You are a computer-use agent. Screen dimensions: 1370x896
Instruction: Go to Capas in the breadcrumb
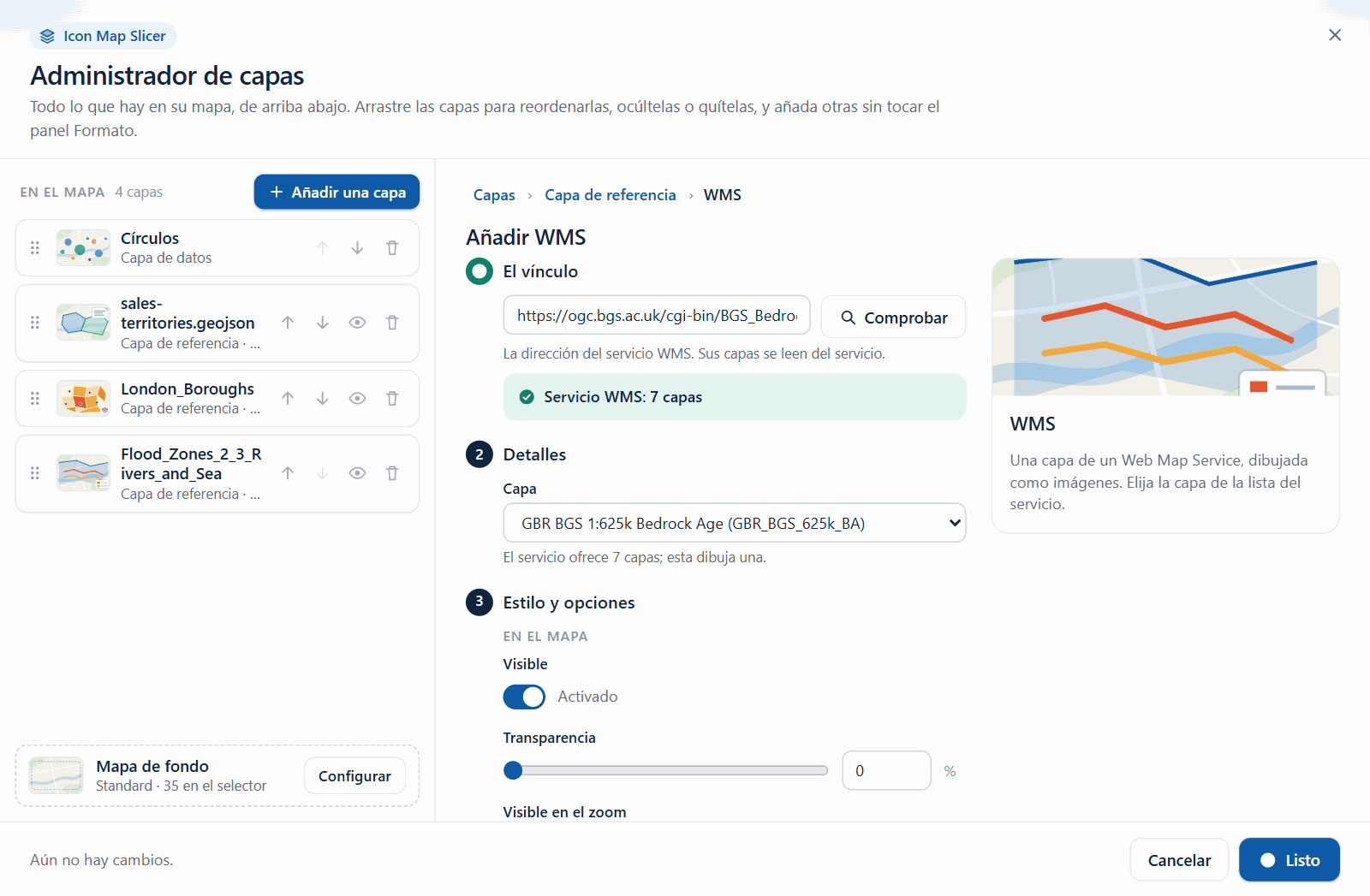coord(494,195)
